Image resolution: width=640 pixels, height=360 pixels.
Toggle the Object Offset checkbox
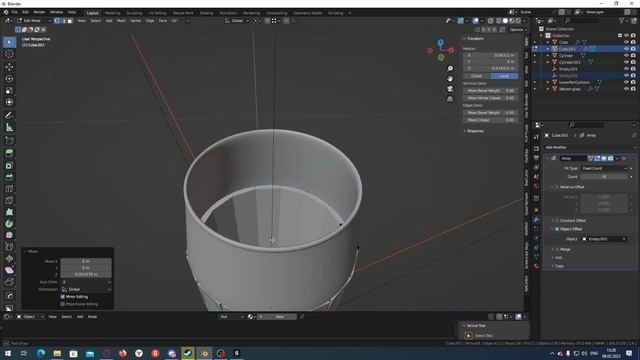coord(557,229)
